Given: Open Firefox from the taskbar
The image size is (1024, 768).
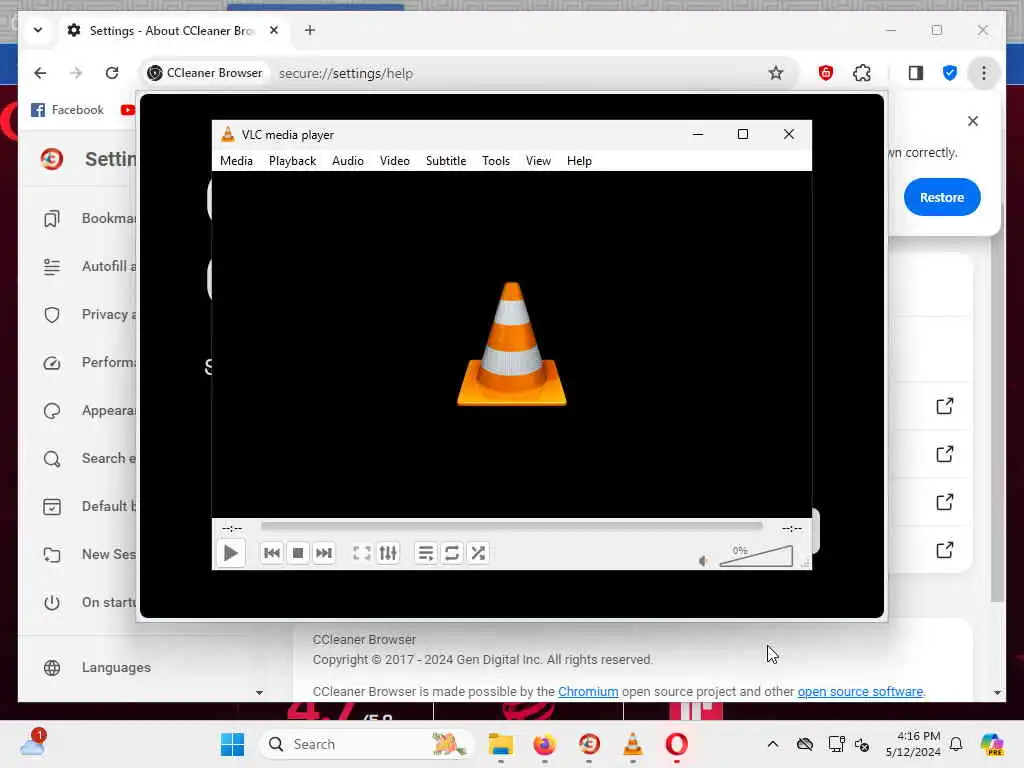Looking at the screenshot, I should click(544, 744).
